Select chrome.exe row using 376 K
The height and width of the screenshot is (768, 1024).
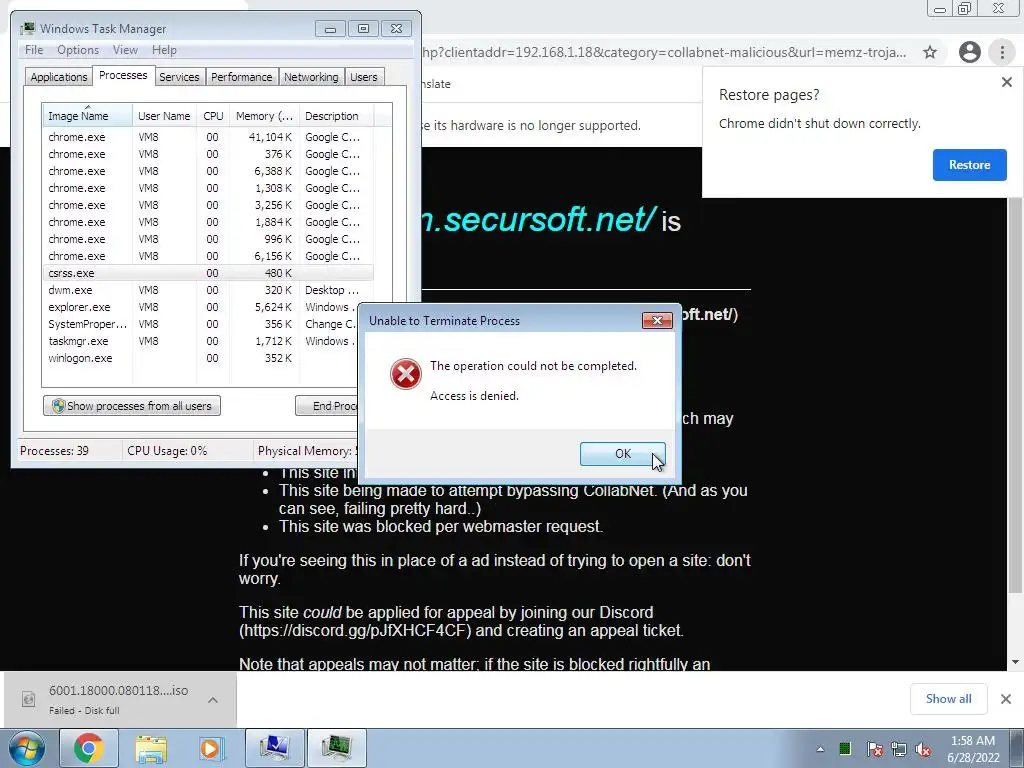point(208,154)
